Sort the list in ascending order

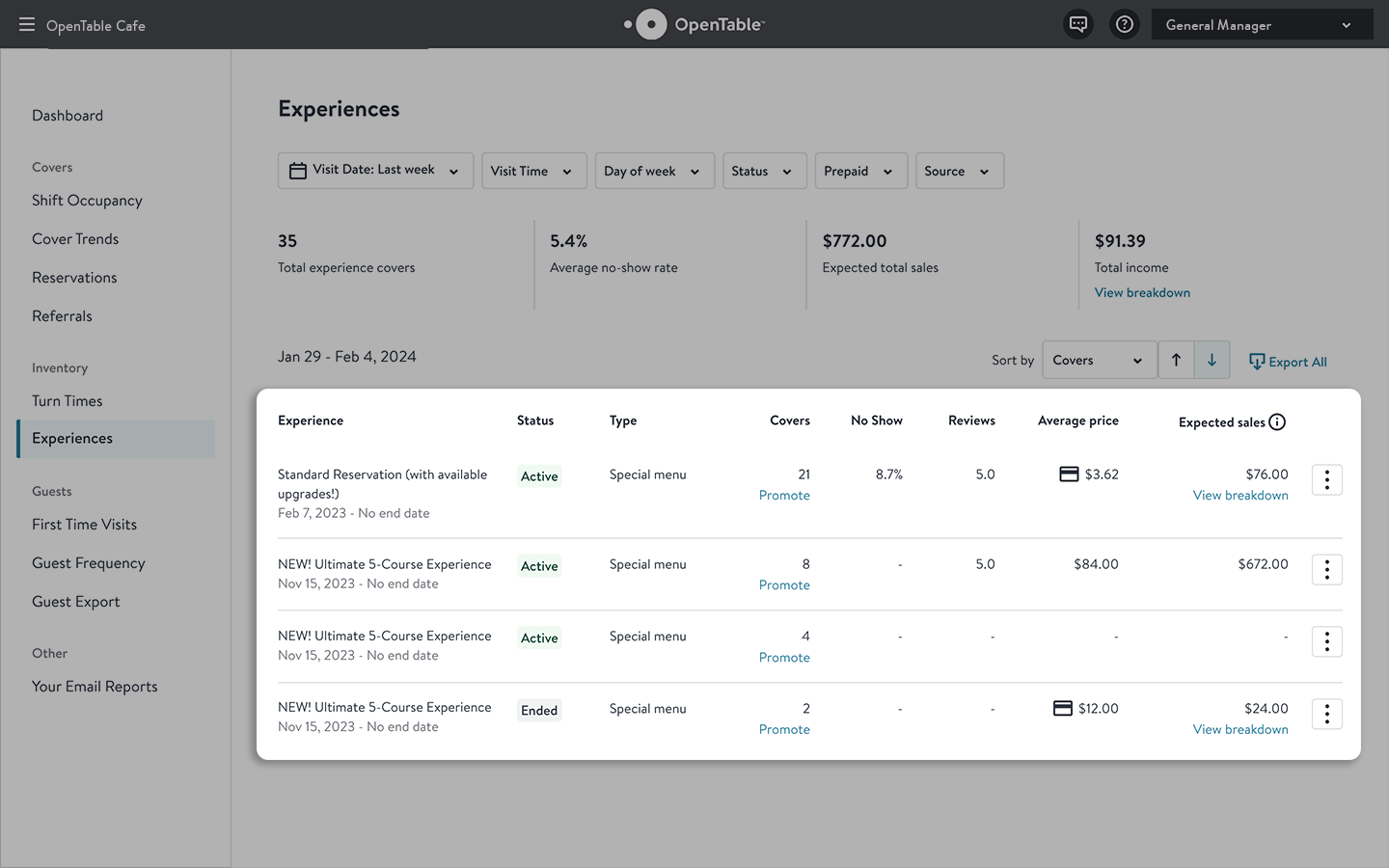coord(1176,360)
